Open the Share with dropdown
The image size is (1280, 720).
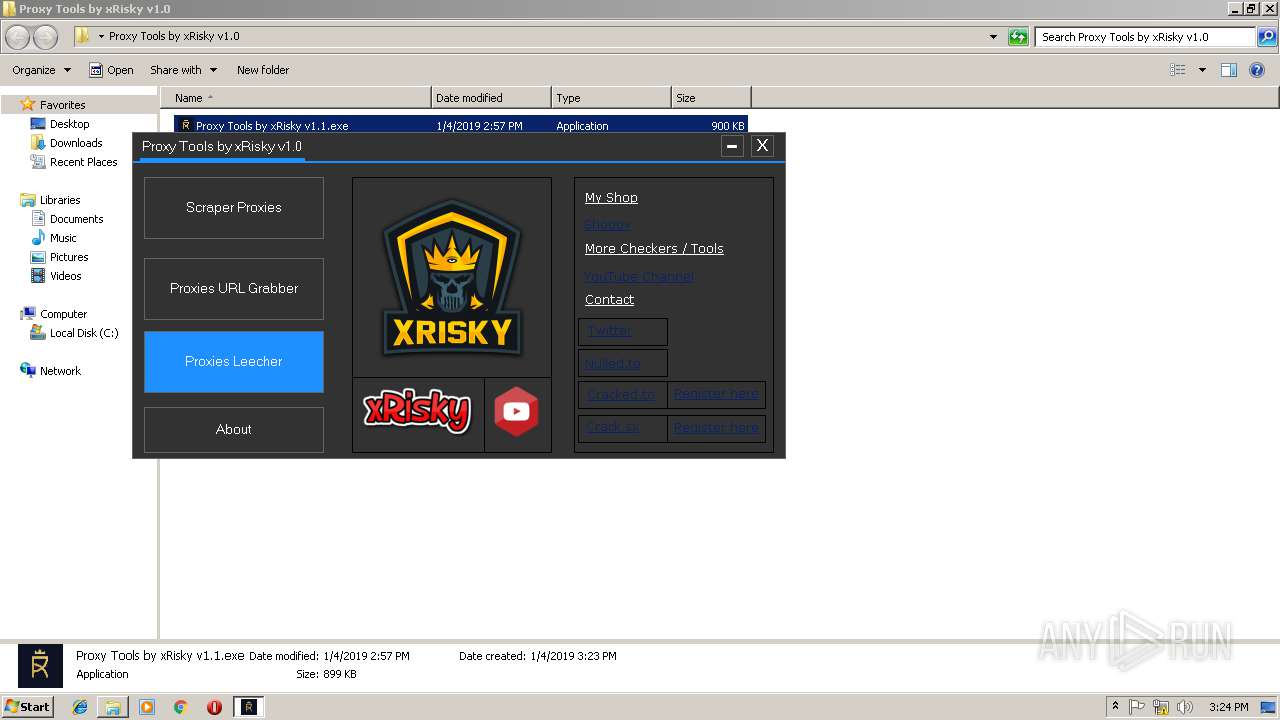point(183,70)
